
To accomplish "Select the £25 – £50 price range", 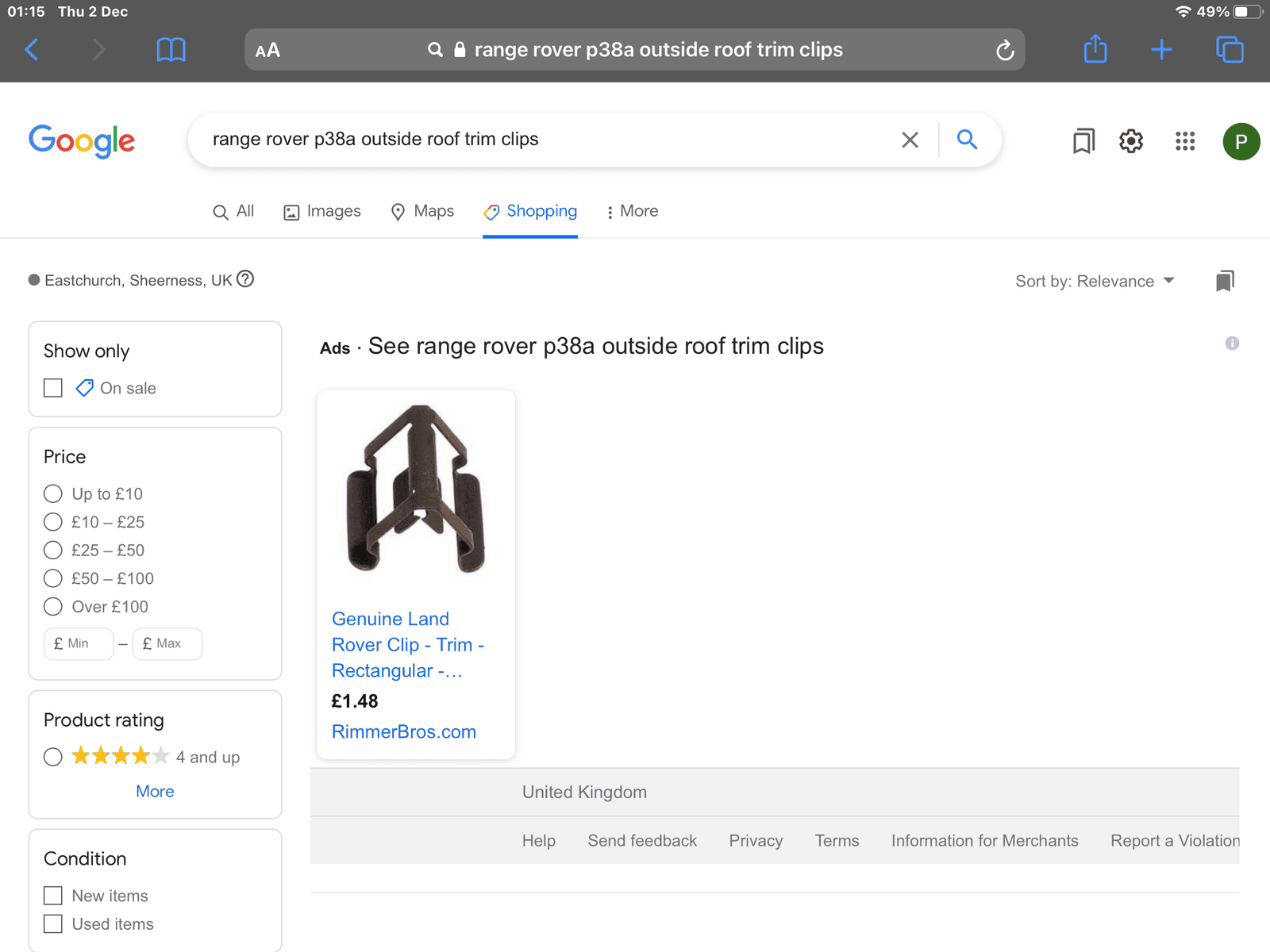I will coord(53,550).
